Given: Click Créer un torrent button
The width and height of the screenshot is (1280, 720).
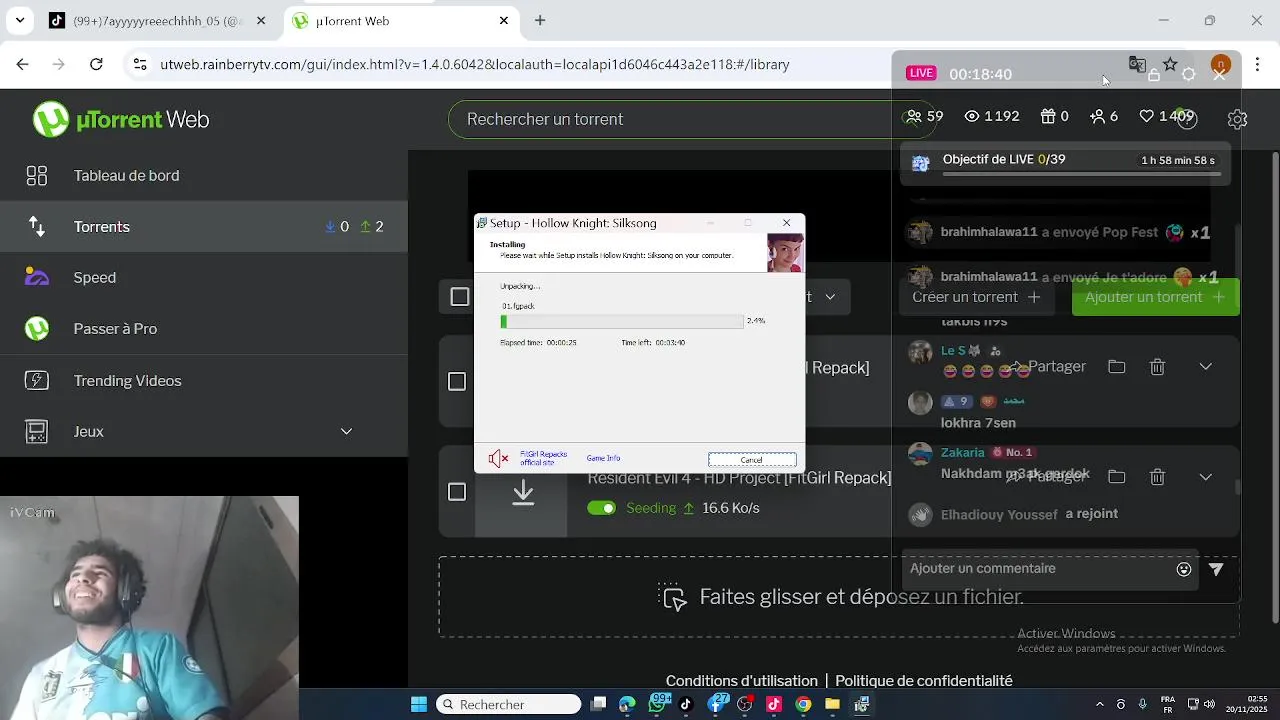Looking at the screenshot, I should click(976, 297).
